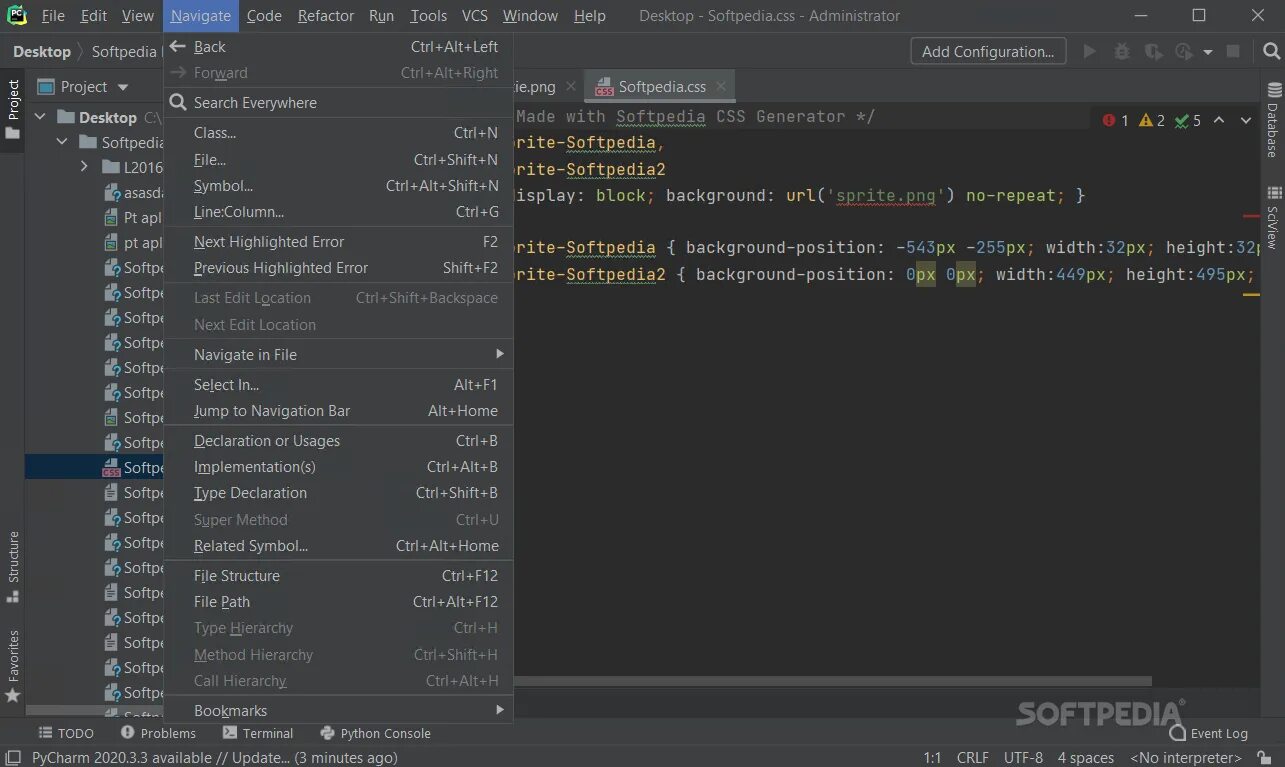The width and height of the screenshot is (1285, 767).
Task: Close the Softpedia.css editor tab
Action: pos(723,87)
